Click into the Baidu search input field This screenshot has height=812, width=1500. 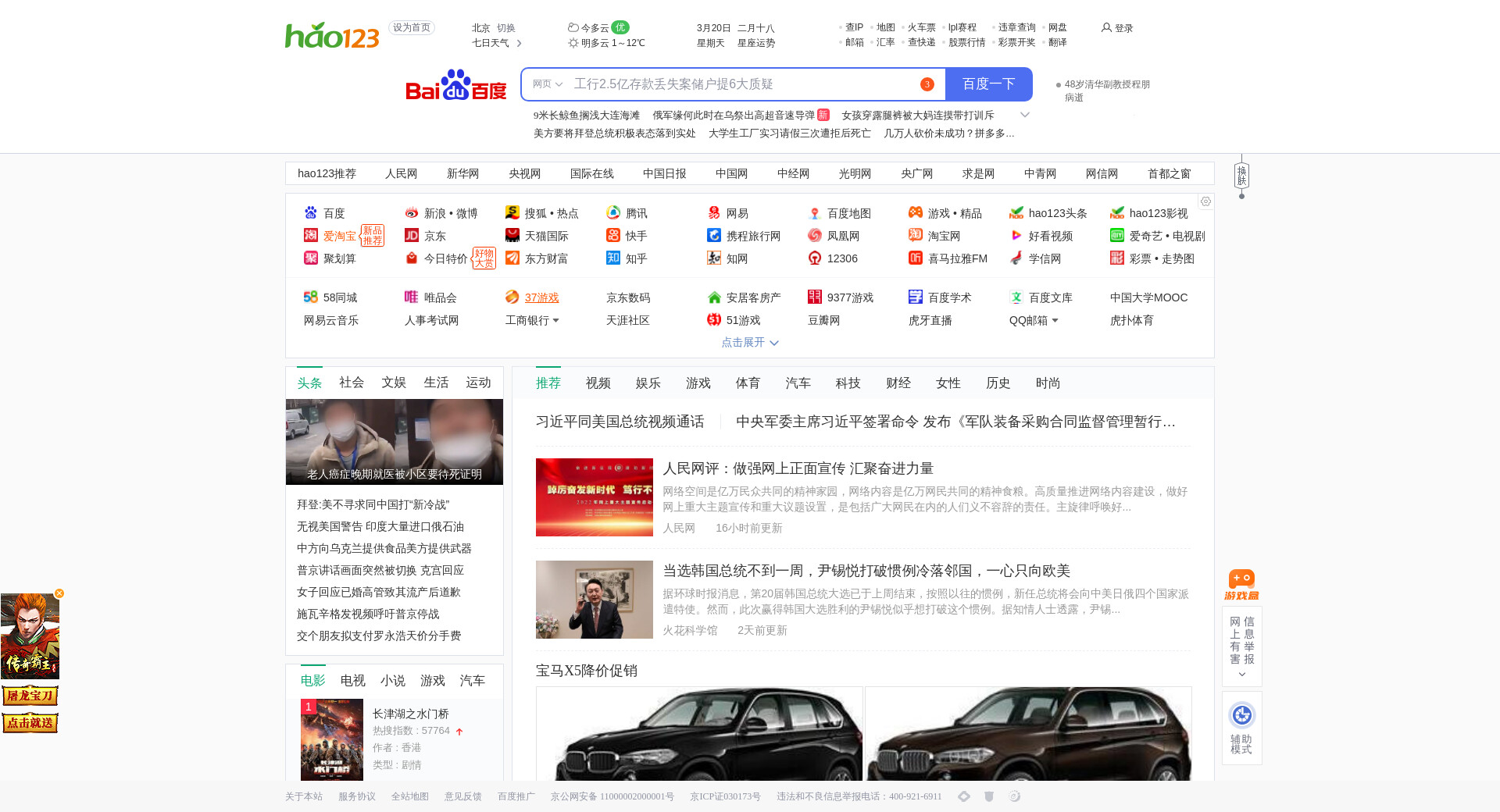[x=742, y=84]
